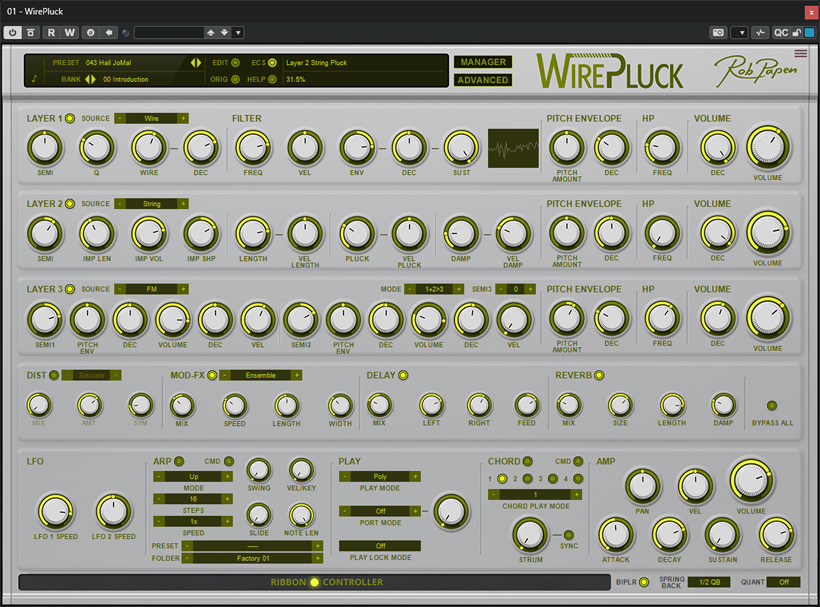
Task: Increase SEMI3 value with plus button
Action: pos(530,289)
